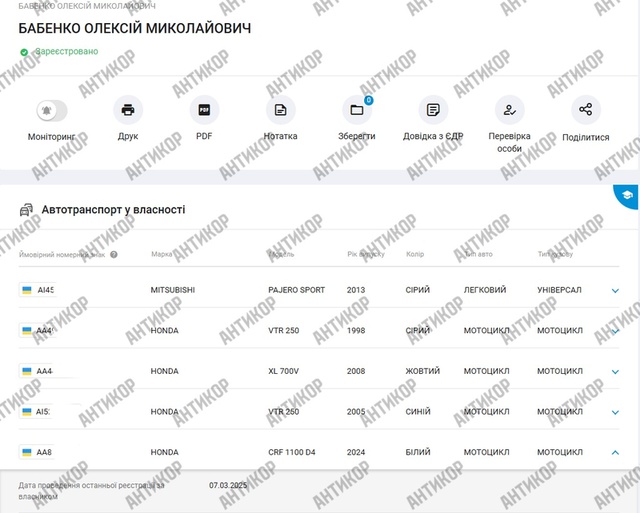Collapse the HONDA CRF 1100 D4 row

coord(615,453)
